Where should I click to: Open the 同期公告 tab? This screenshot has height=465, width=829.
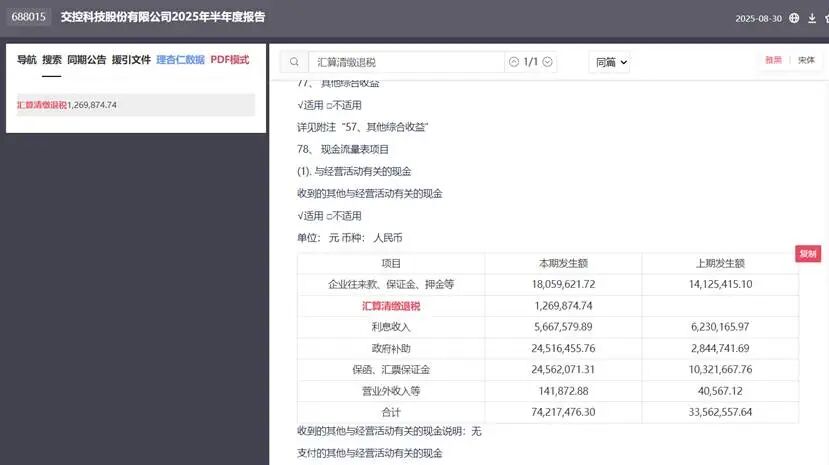pos(87,60)
